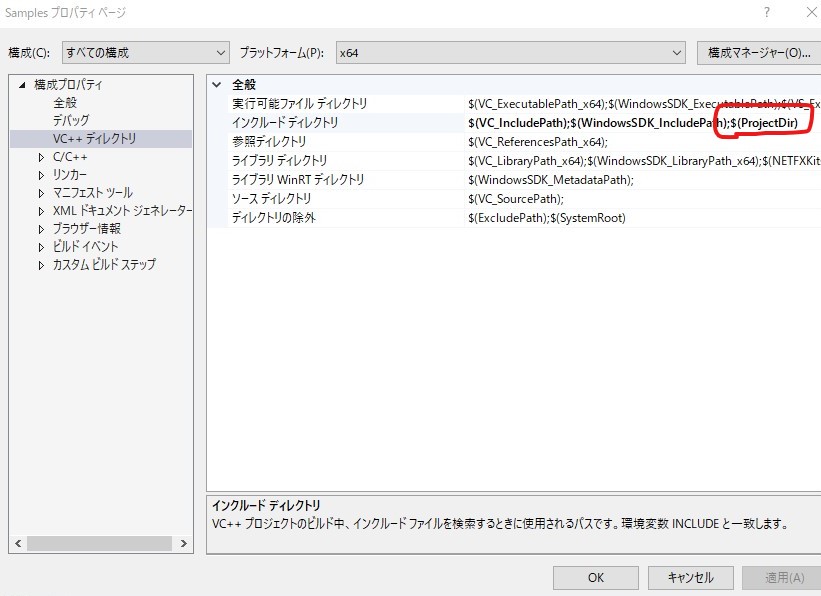Viewport: 821px width, 596px height.
Task: Edit the $(VC_IncludePath) include directories value
Action: click(x=643, y=123)
